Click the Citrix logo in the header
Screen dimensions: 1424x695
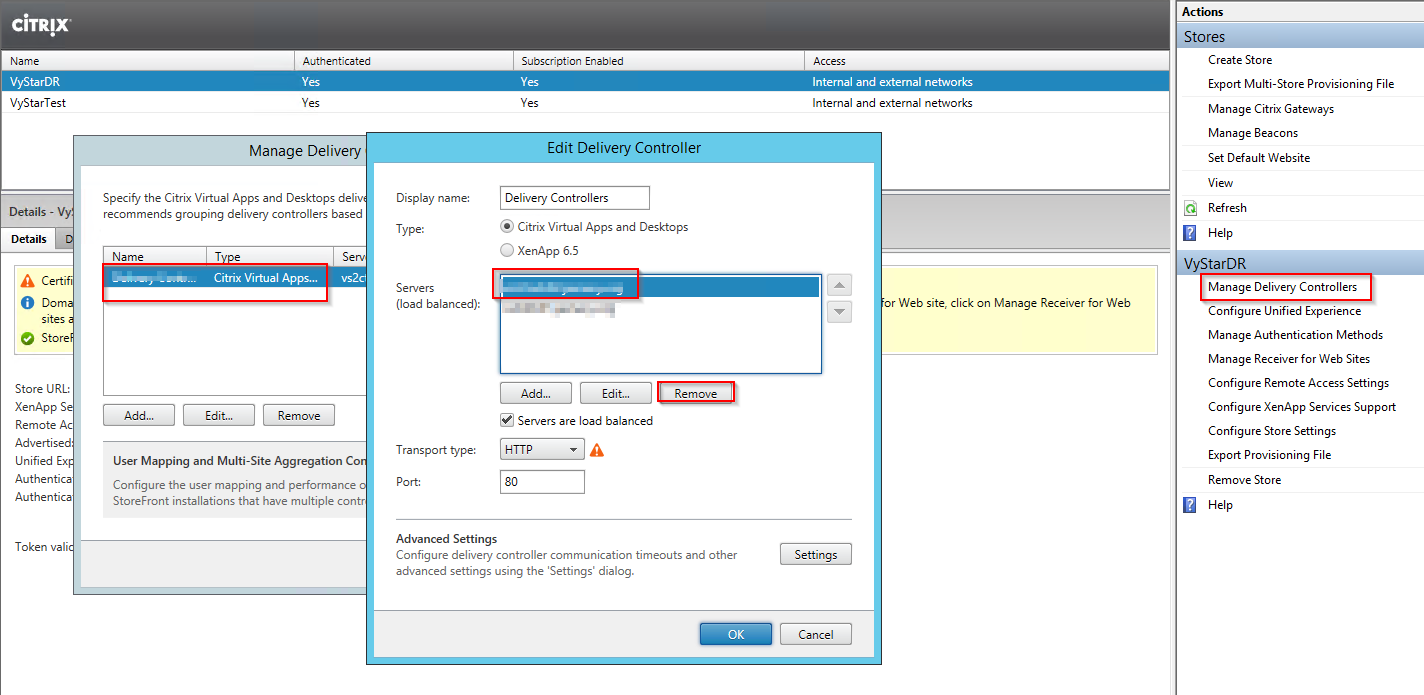[x=41, y=24]
